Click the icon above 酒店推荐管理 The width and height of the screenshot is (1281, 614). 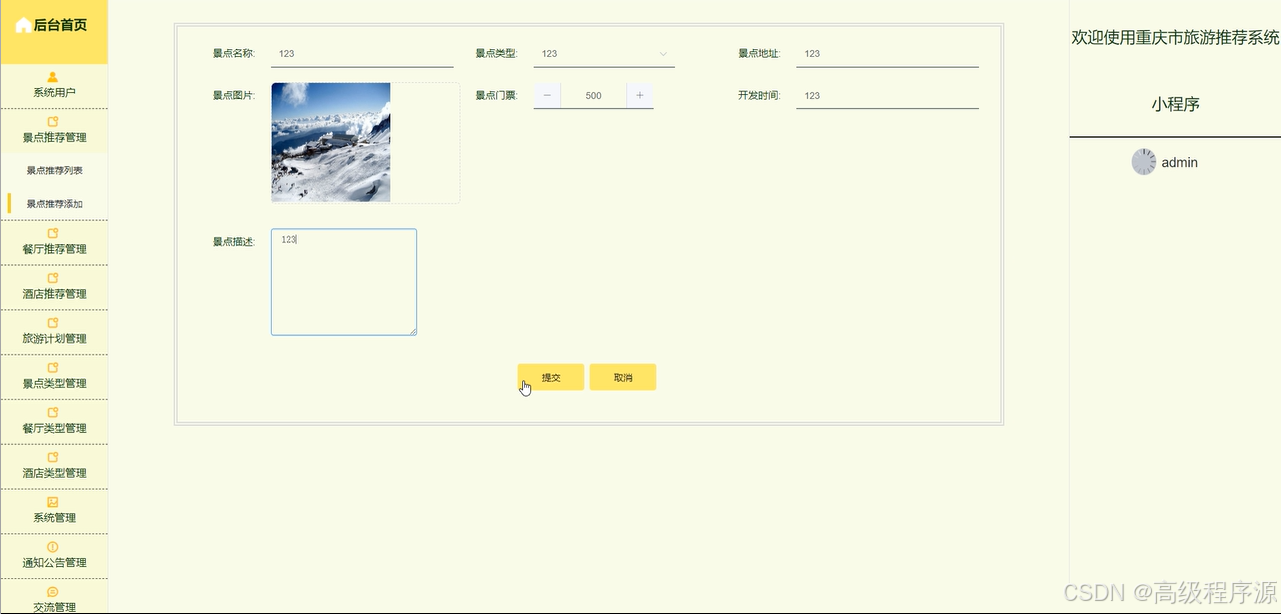53,278
